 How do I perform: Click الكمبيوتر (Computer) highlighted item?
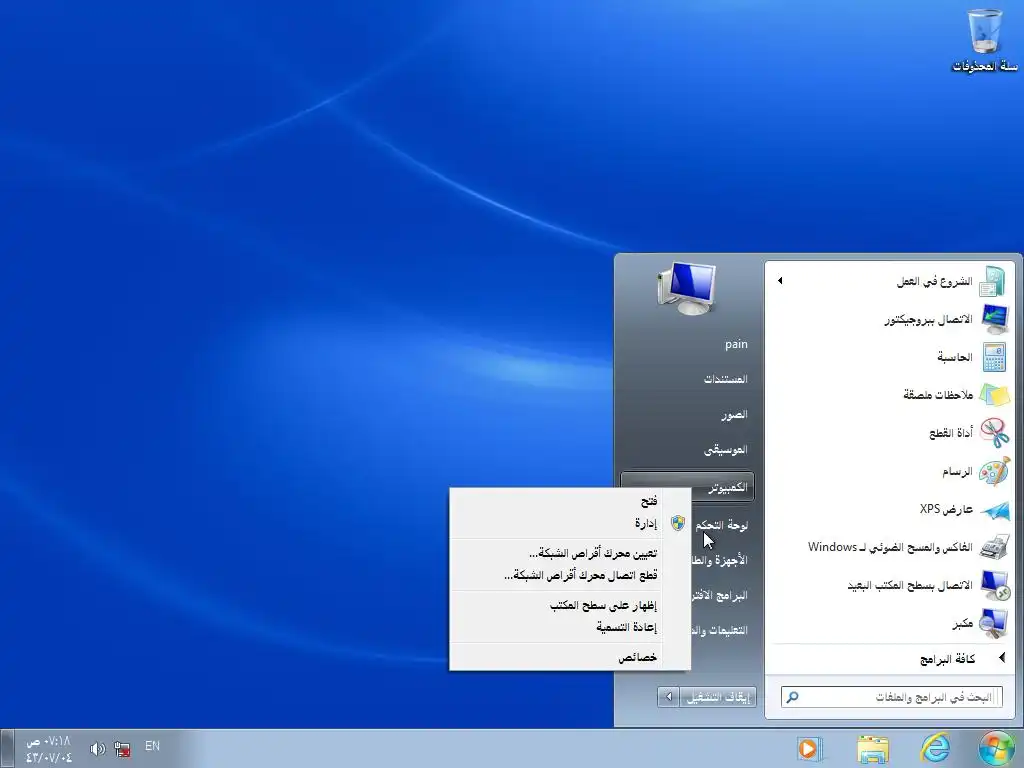687,487
